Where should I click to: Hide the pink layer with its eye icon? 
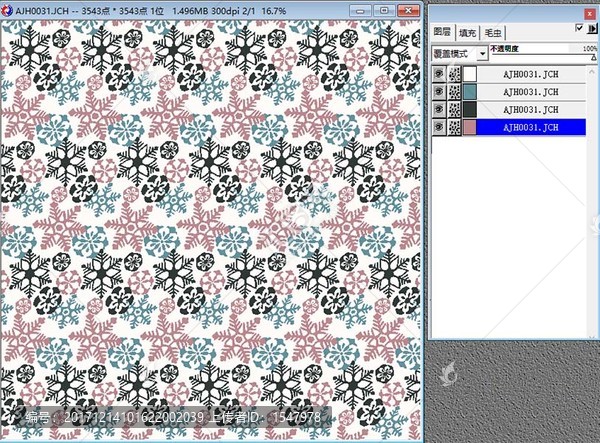point(439,127)
